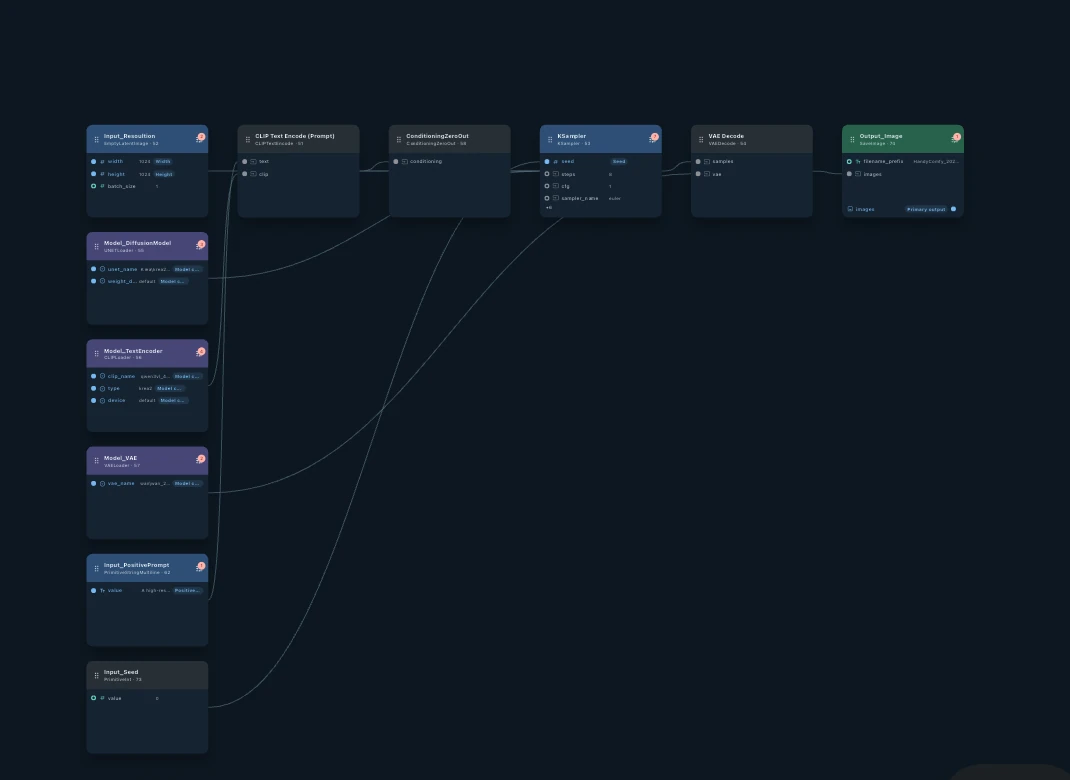
Task: Open the unet_name model value field
Action: click(x=155, y=270)
